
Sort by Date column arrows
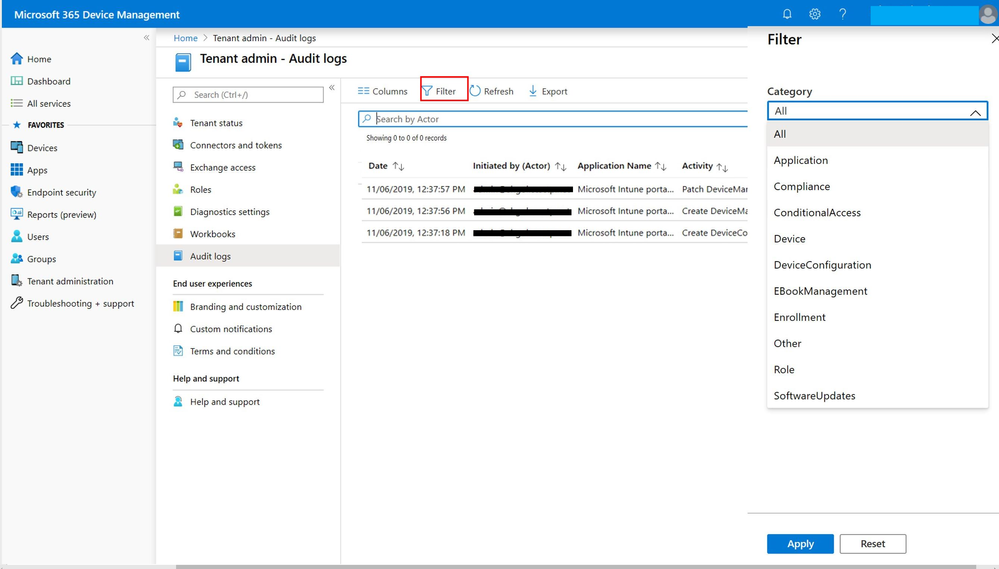[399, 166]
